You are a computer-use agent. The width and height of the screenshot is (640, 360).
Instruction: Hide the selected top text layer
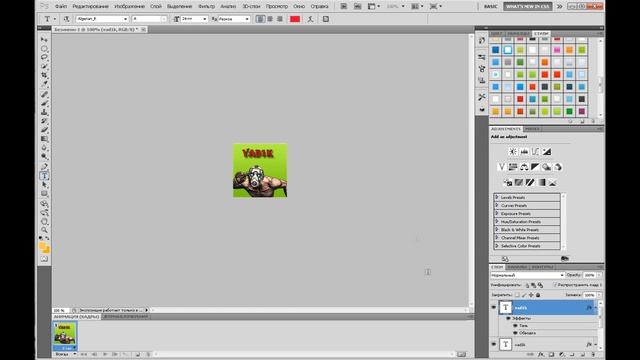493,307
